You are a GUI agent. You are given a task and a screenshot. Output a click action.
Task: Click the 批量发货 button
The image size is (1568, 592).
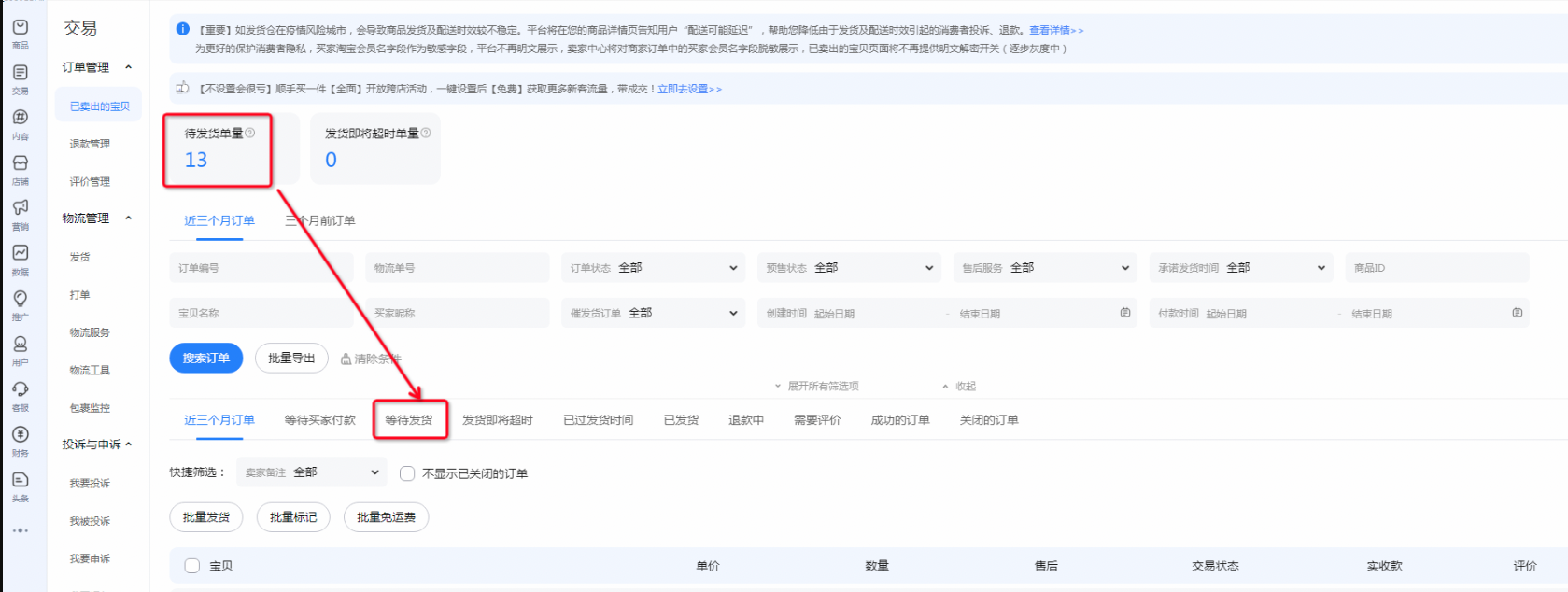pyautogui.click(x=206, y=517)
